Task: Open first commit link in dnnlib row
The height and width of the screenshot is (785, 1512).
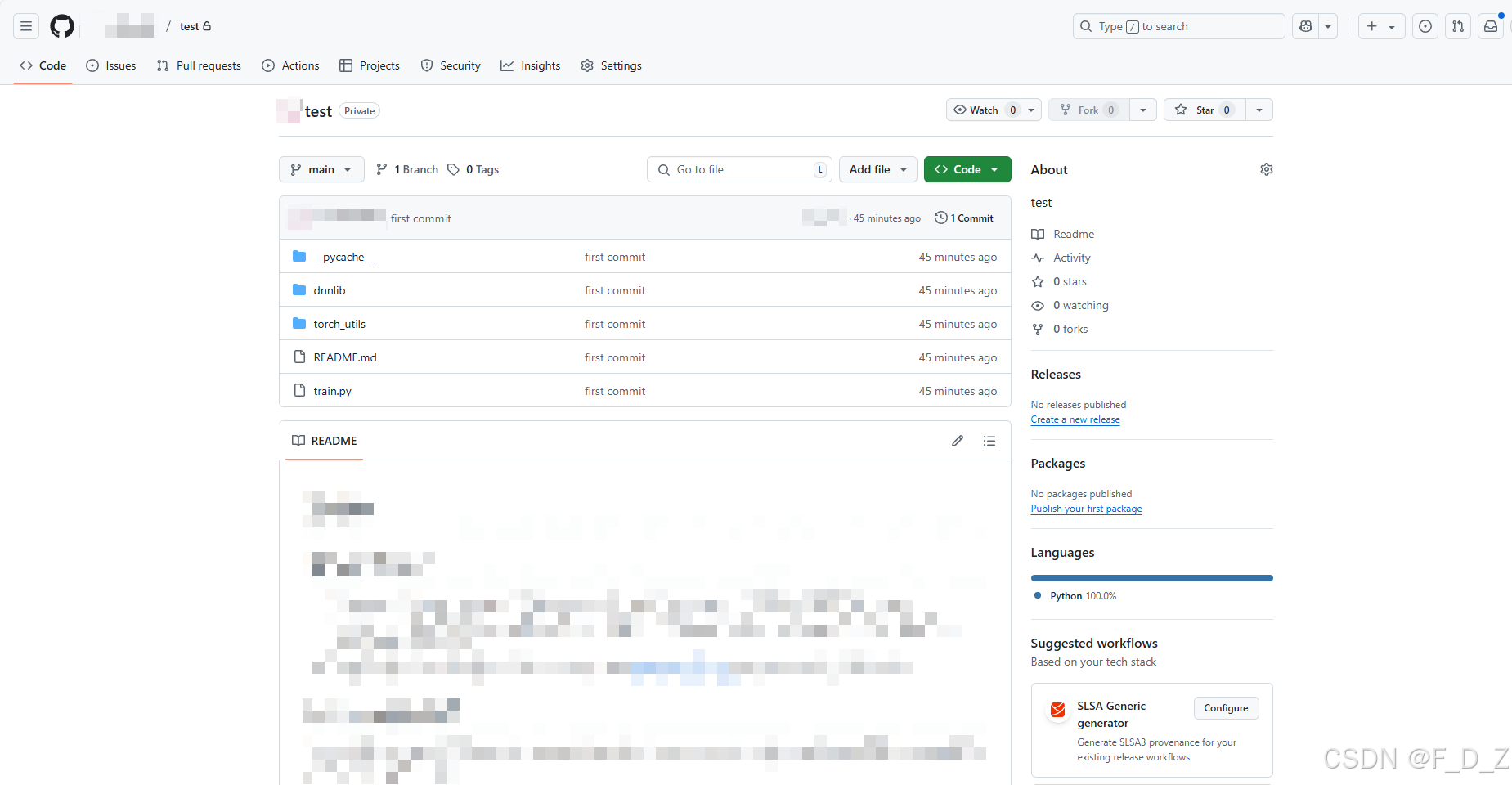Action: point(615,290)
